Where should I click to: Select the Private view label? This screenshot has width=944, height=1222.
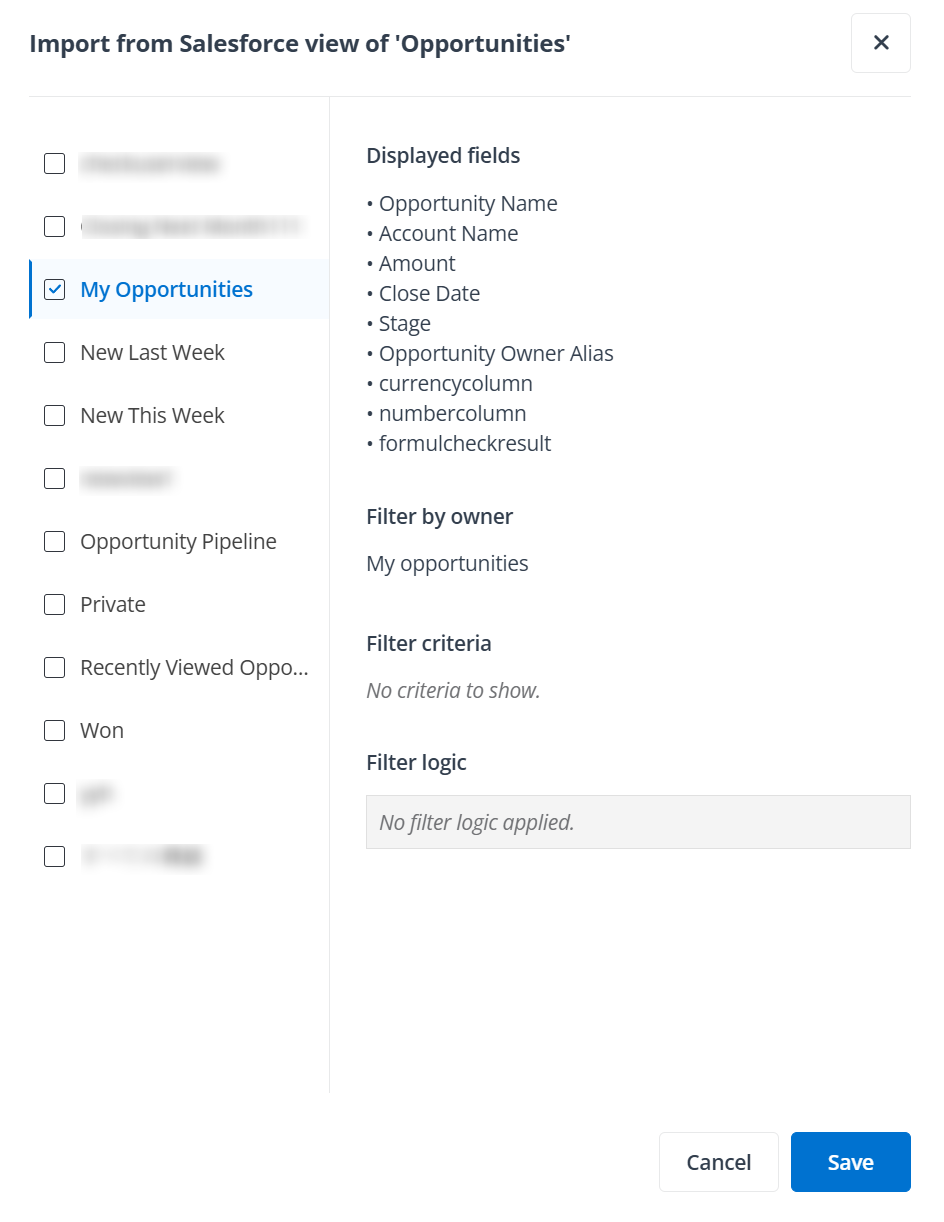coord(113,604)
